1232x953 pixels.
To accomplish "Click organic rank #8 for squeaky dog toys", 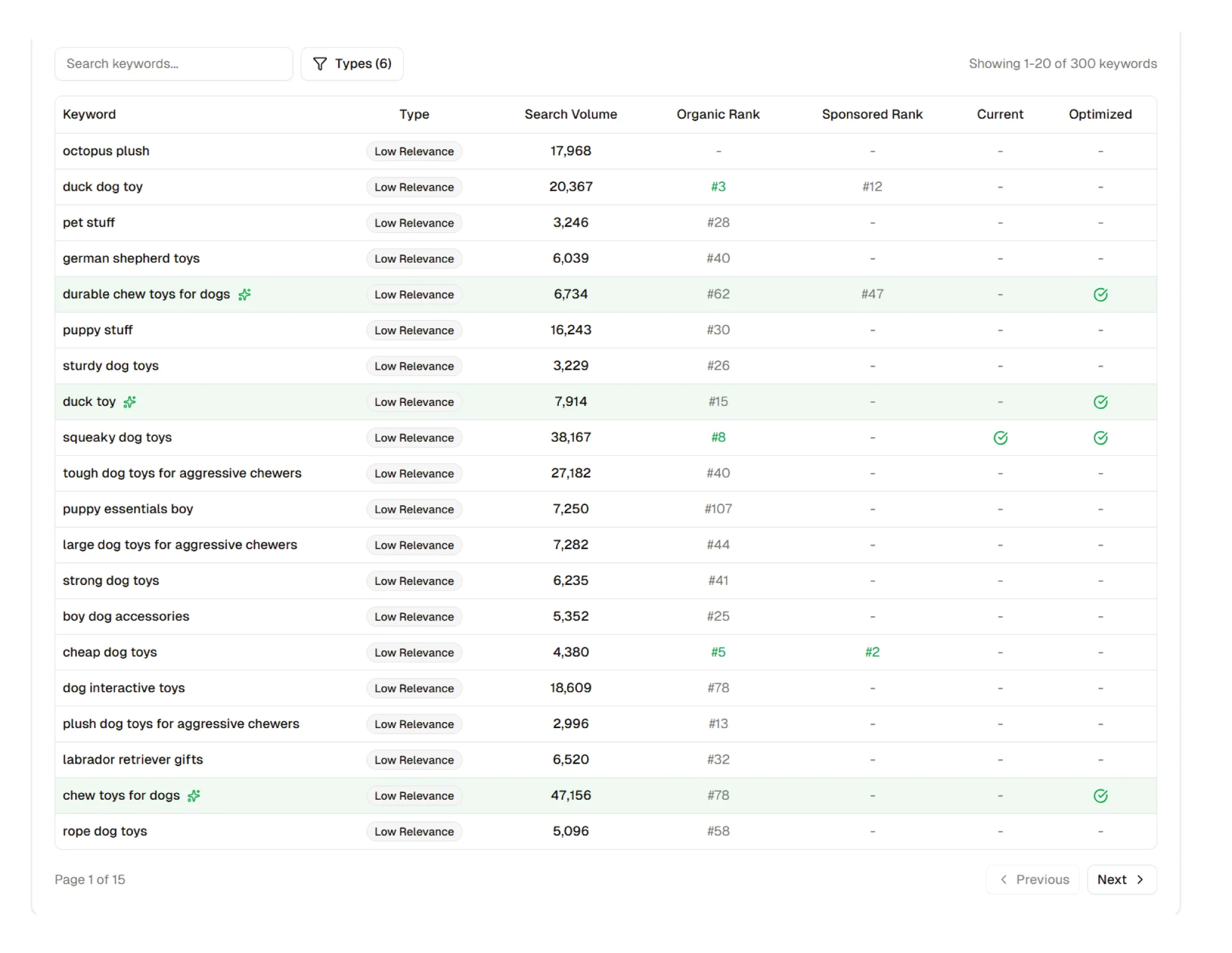I will (718, 438).
